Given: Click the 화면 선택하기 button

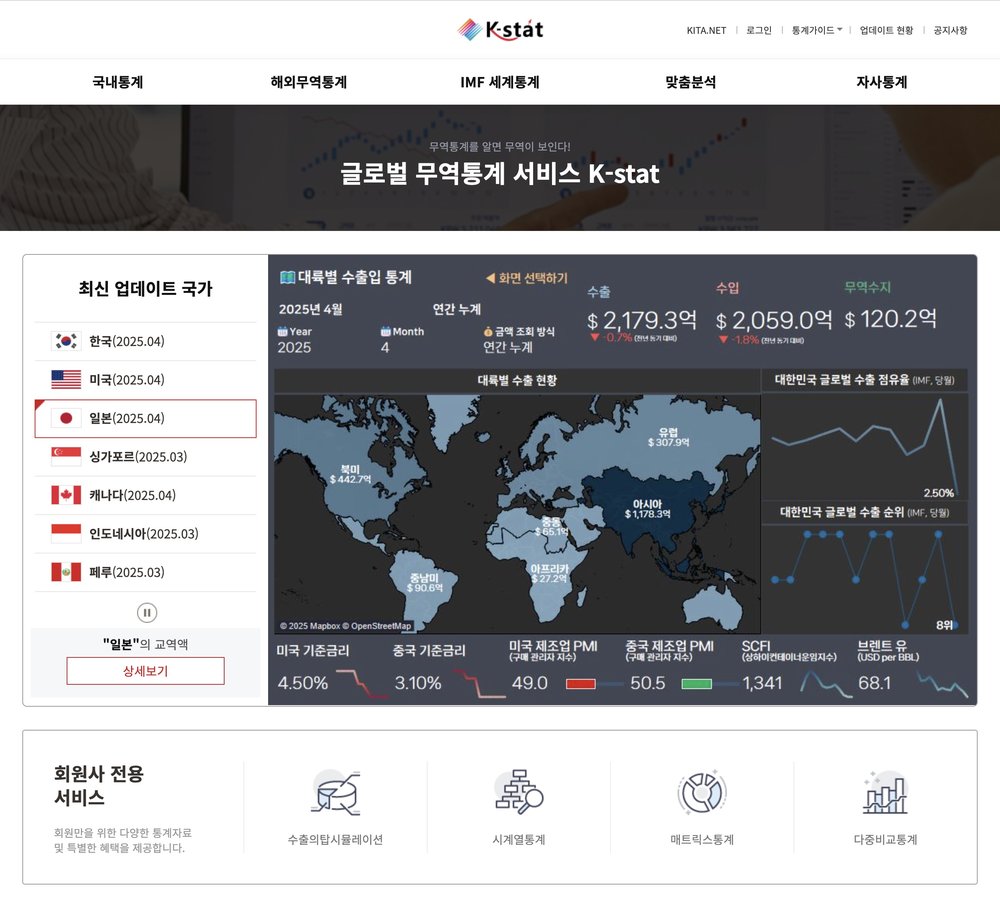Looking at the screenshot, I should click(527, 278).
